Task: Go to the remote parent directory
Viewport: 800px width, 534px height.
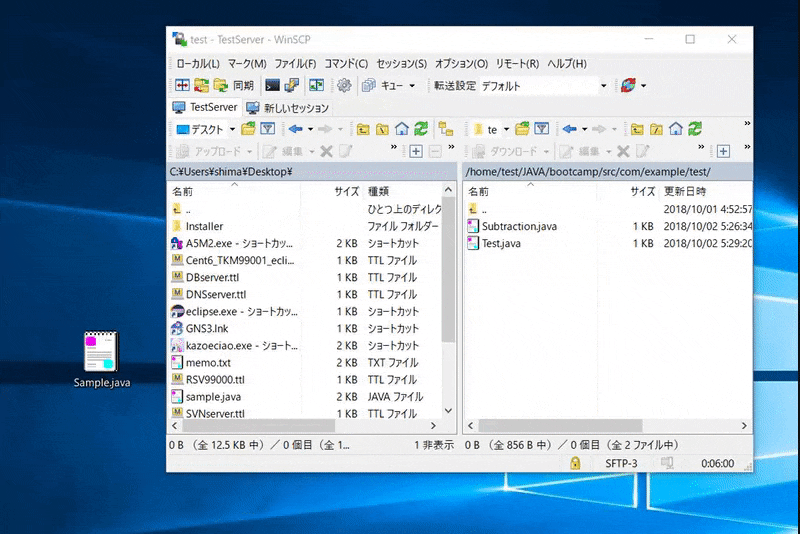Action: (x=636, y=129)
